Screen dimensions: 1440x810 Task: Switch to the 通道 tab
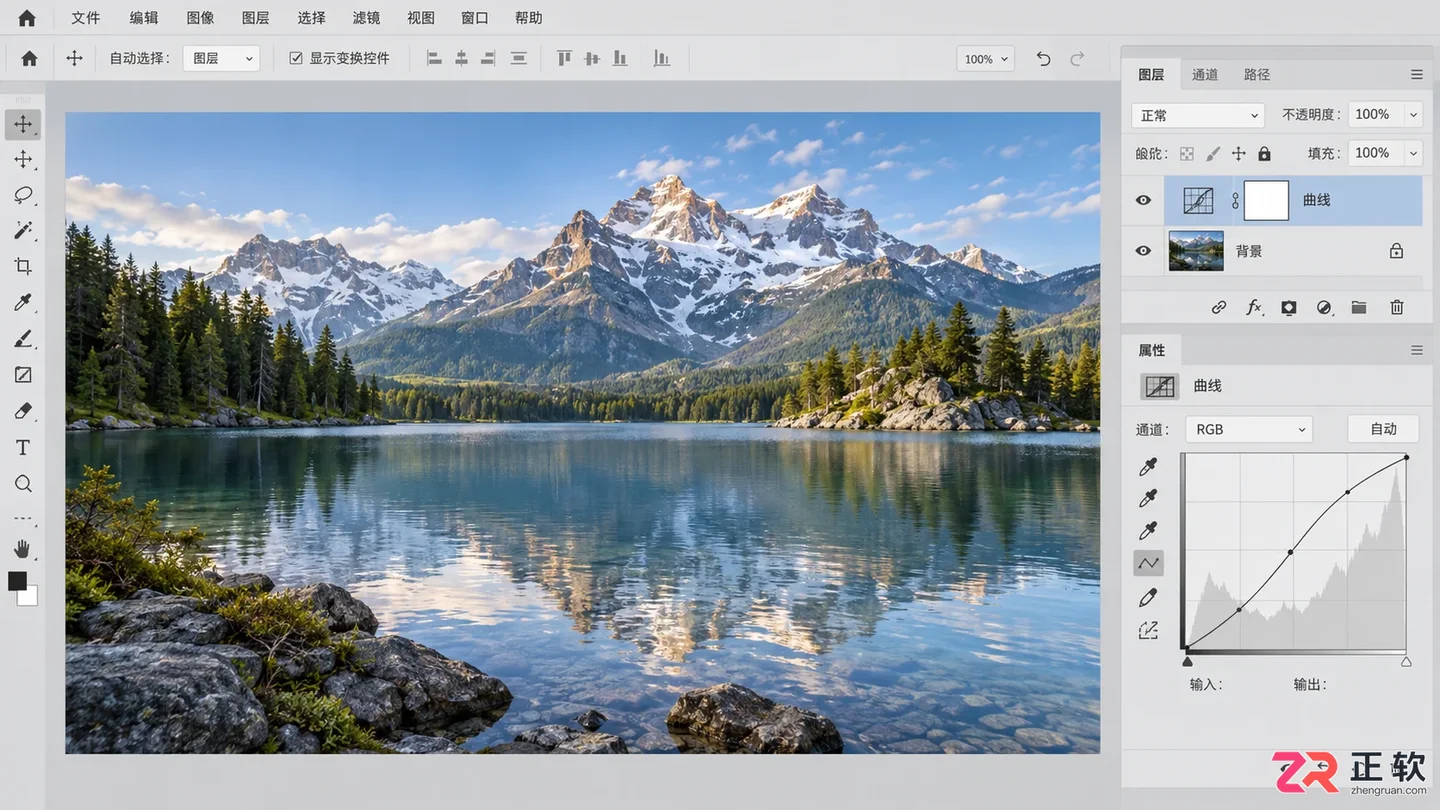click(1205, 75)
